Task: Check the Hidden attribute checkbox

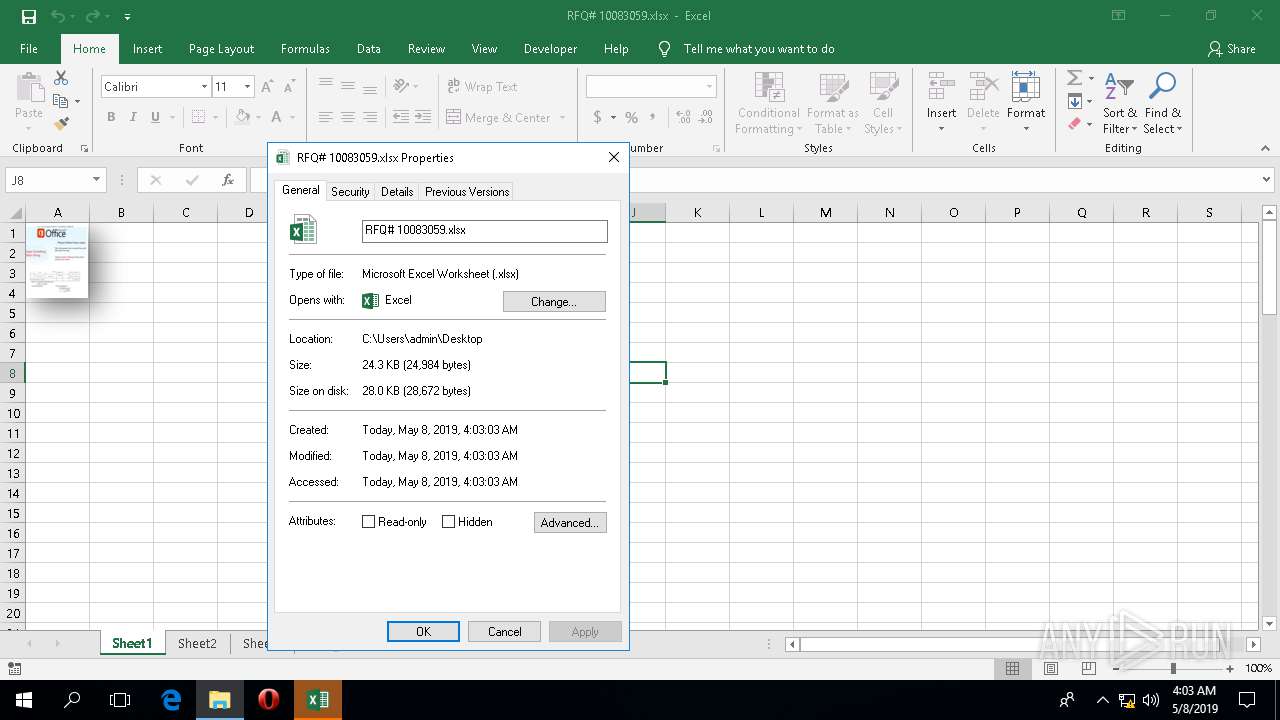Action: [x=448, y=522]
